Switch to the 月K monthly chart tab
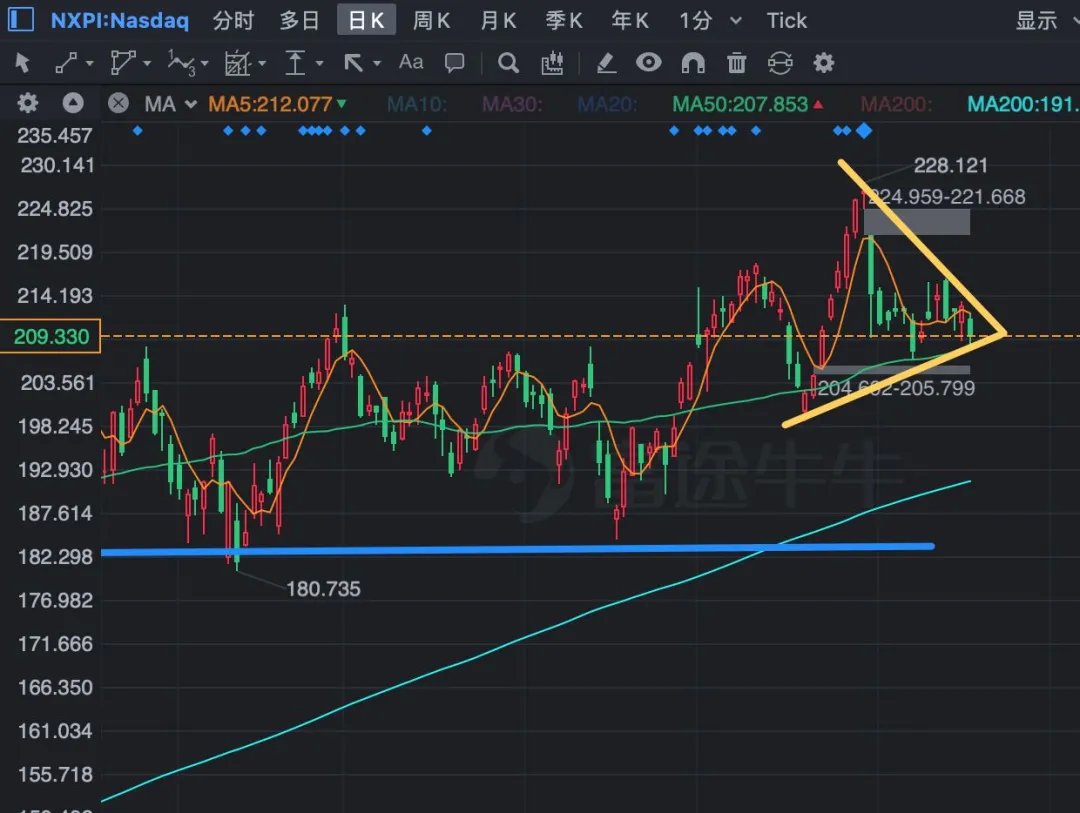 498,21
